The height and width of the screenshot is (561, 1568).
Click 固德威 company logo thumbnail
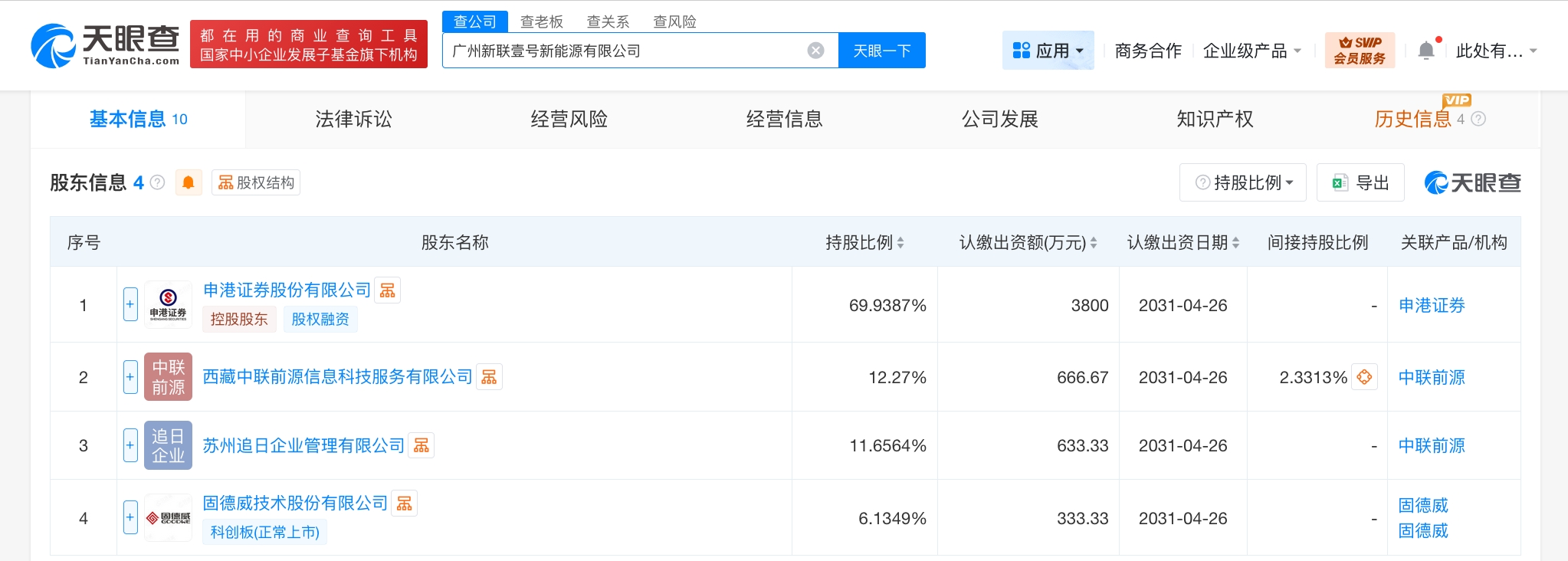(x=168, y=518)
